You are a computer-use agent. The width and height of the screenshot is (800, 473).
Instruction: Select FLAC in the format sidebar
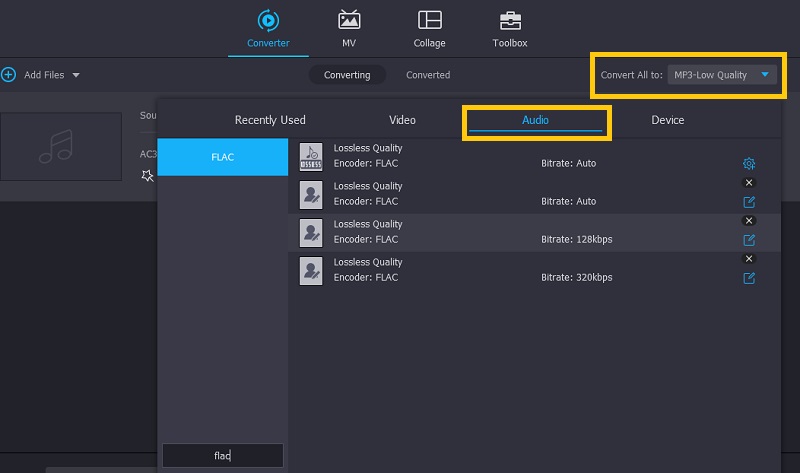click(x=223, y=157)
